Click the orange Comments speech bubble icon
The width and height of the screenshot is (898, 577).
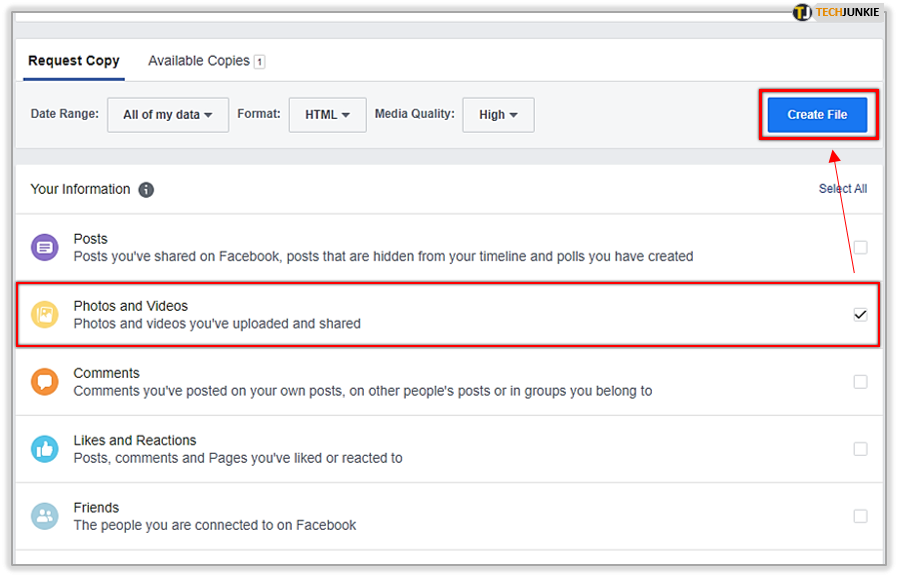(x=45, y=382)
